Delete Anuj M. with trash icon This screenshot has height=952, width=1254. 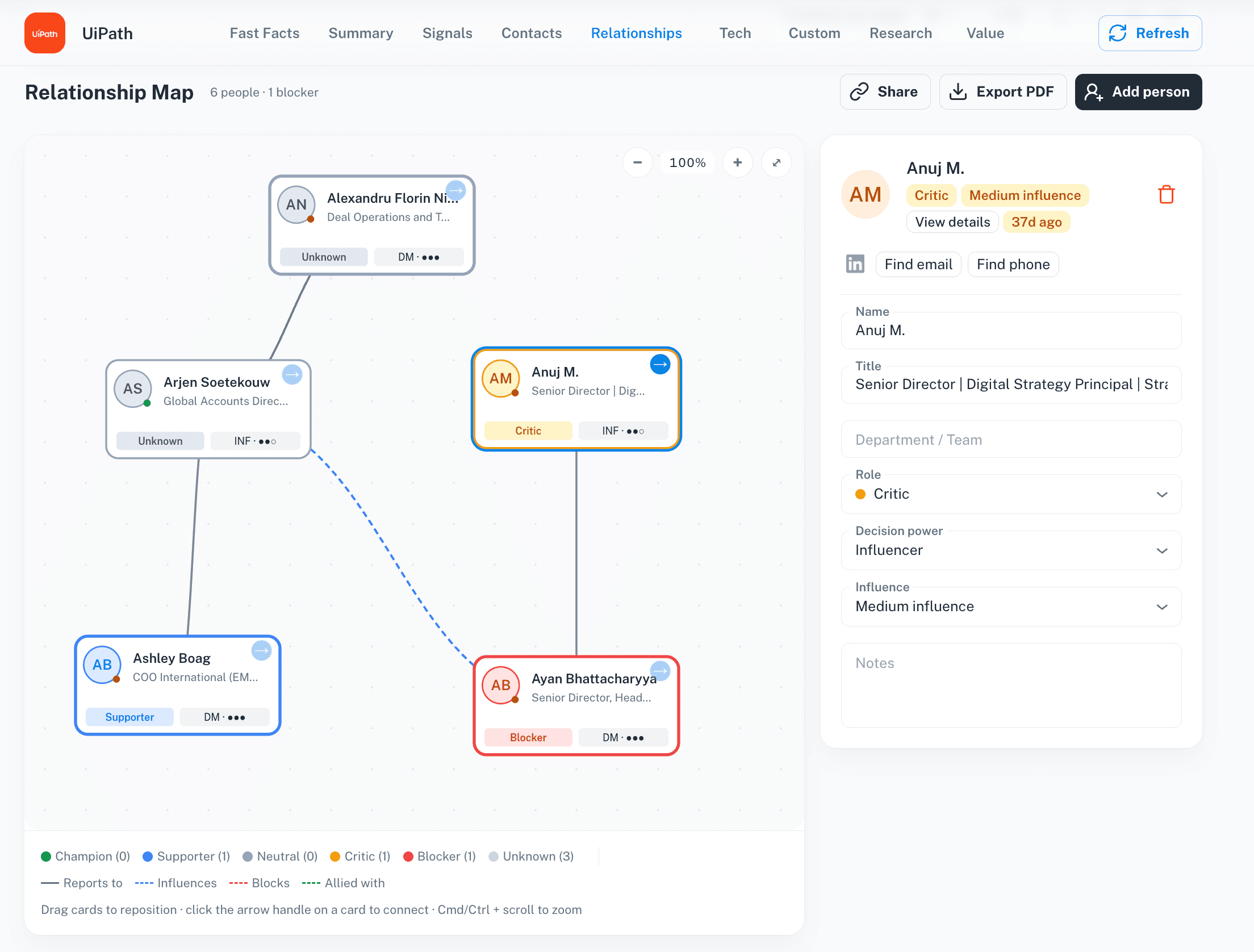[1166, 194]
